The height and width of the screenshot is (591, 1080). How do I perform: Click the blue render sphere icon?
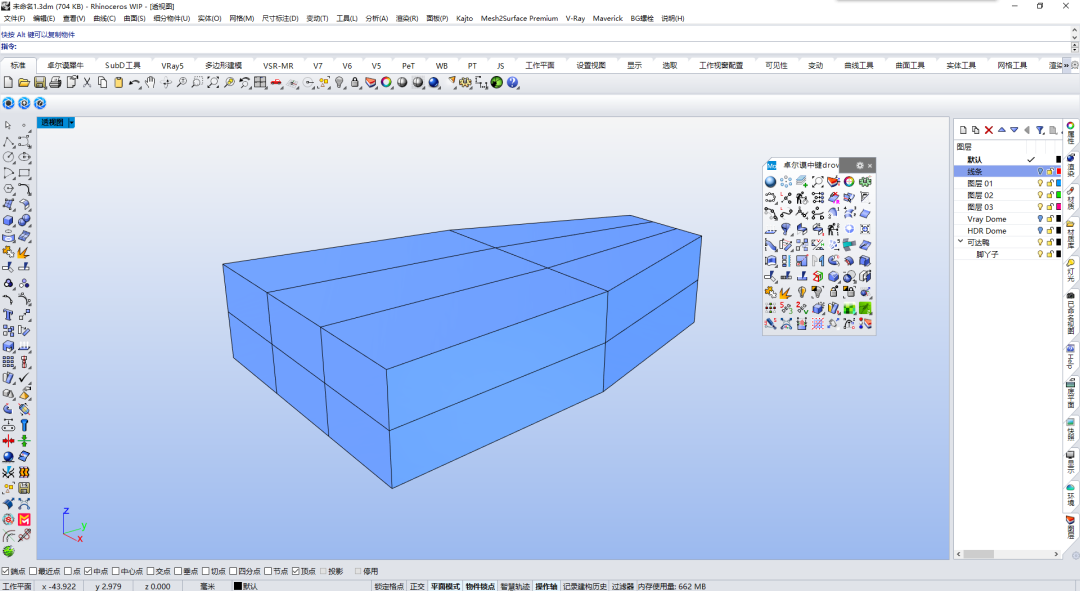(434, 83)
